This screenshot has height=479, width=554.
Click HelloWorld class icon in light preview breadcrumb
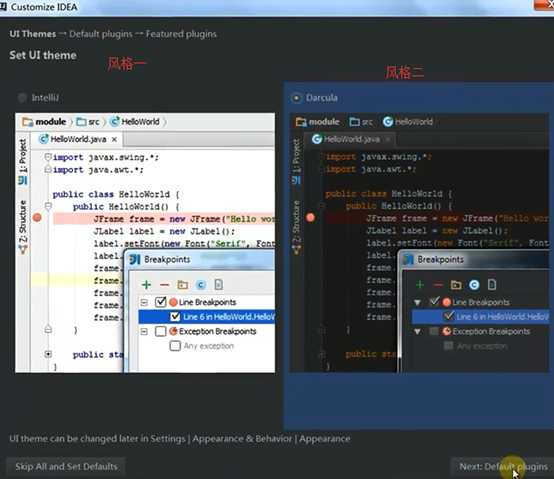114,122
